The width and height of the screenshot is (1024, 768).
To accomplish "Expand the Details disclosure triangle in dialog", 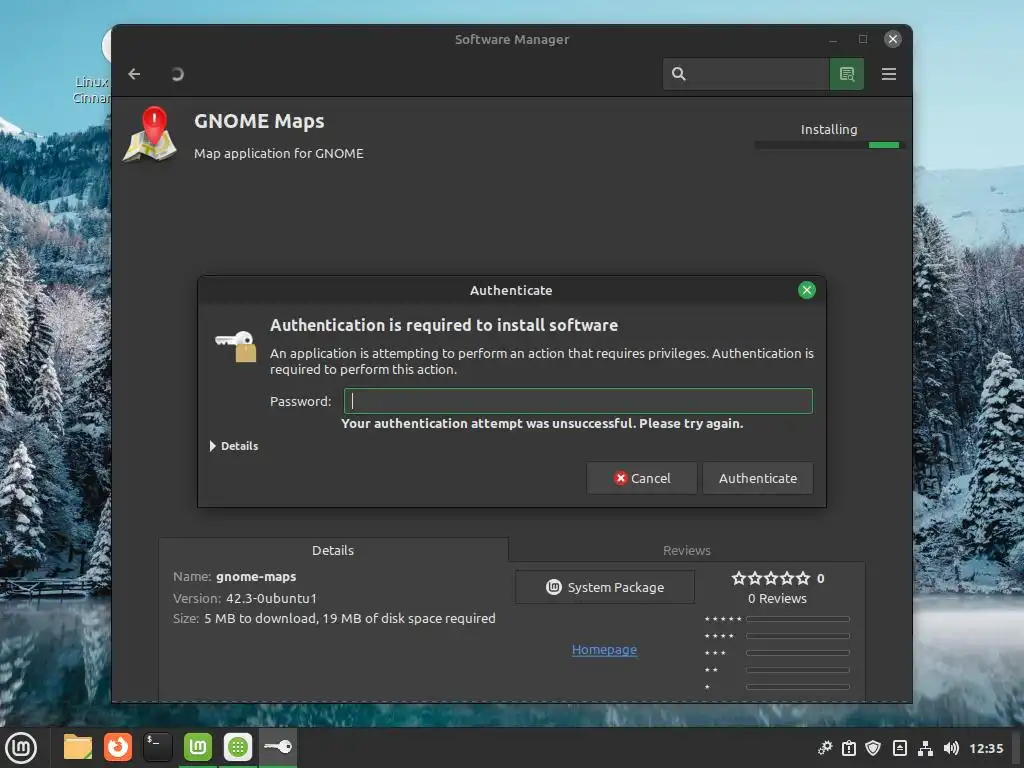I will coord(212,446).
